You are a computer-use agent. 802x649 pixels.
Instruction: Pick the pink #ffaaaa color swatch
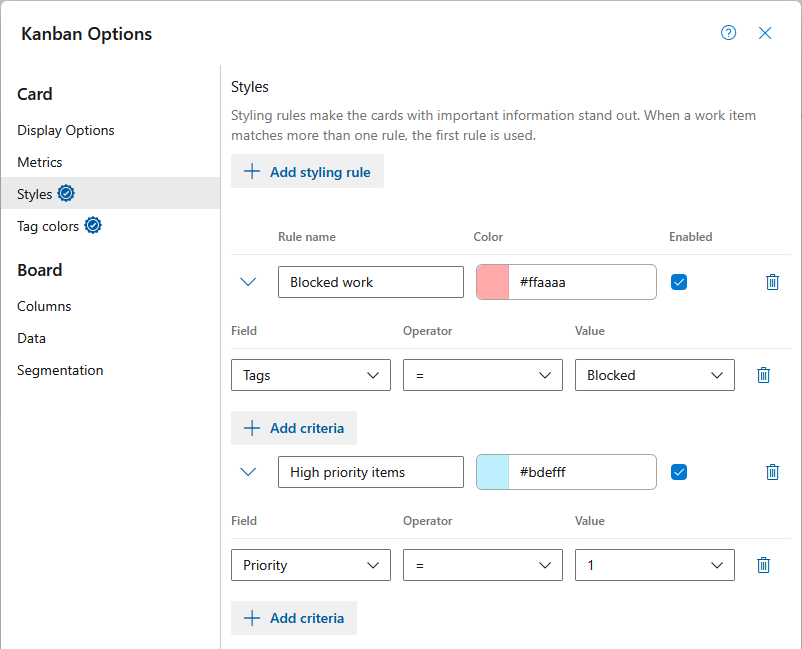tap(493, 282)
